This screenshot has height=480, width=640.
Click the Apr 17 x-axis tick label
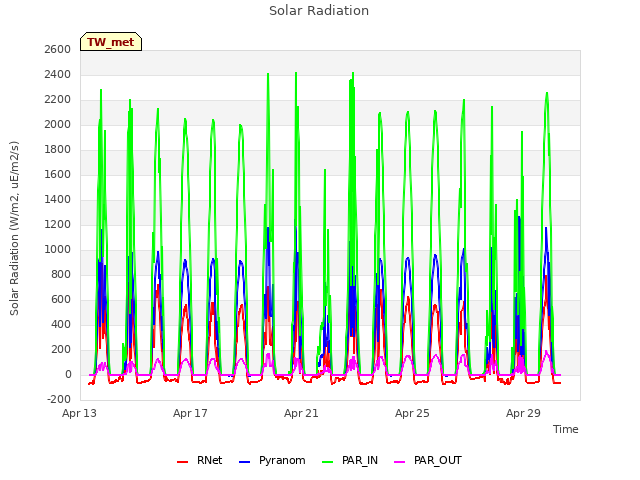tap(190, 413)
